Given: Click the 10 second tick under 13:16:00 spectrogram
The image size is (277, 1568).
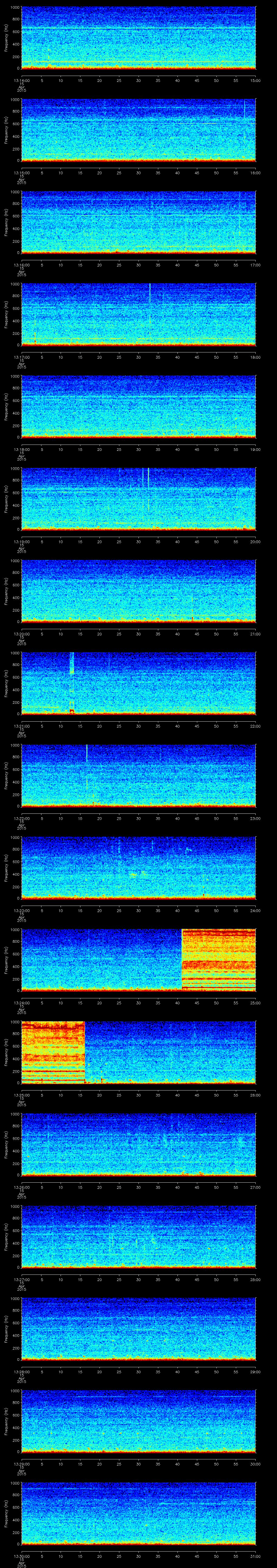Looking at the screenshot, I should click(60, 265).
